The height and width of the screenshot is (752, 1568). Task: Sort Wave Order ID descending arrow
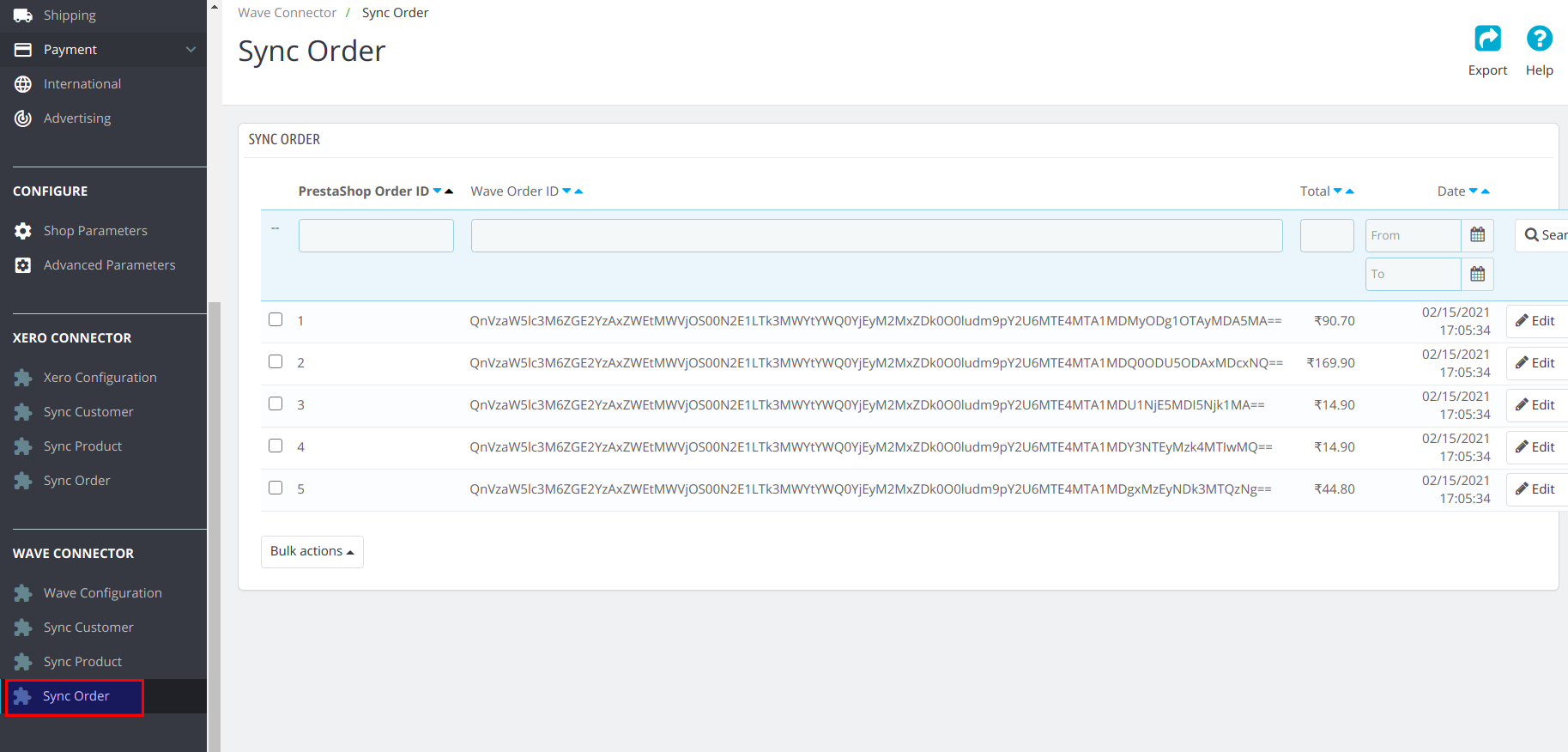pos(567,191)
